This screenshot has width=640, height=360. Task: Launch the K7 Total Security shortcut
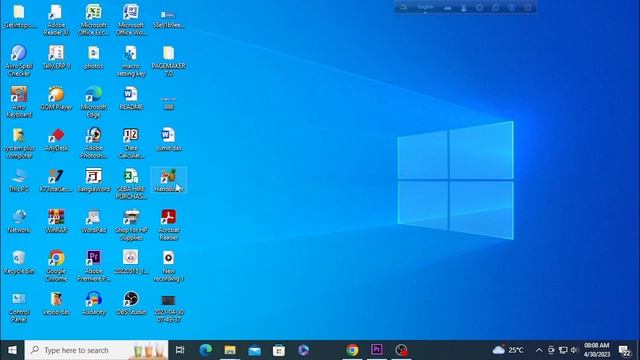coord(56,181)
